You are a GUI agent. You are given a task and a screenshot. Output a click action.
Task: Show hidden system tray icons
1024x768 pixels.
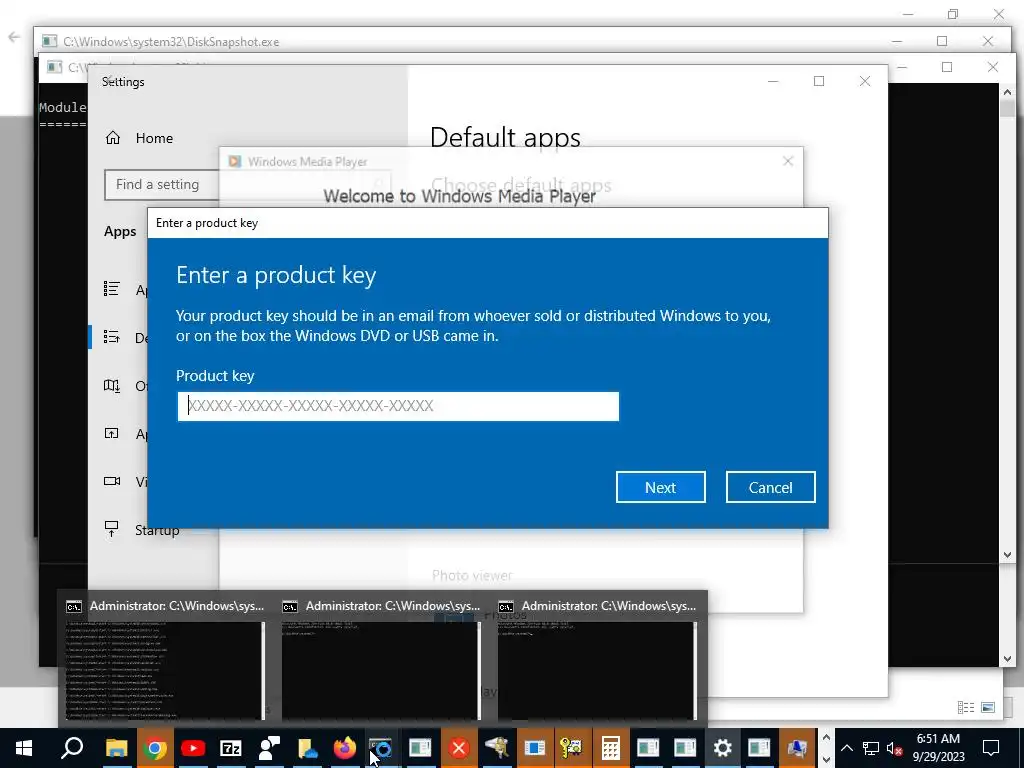(x=847, y=748)
